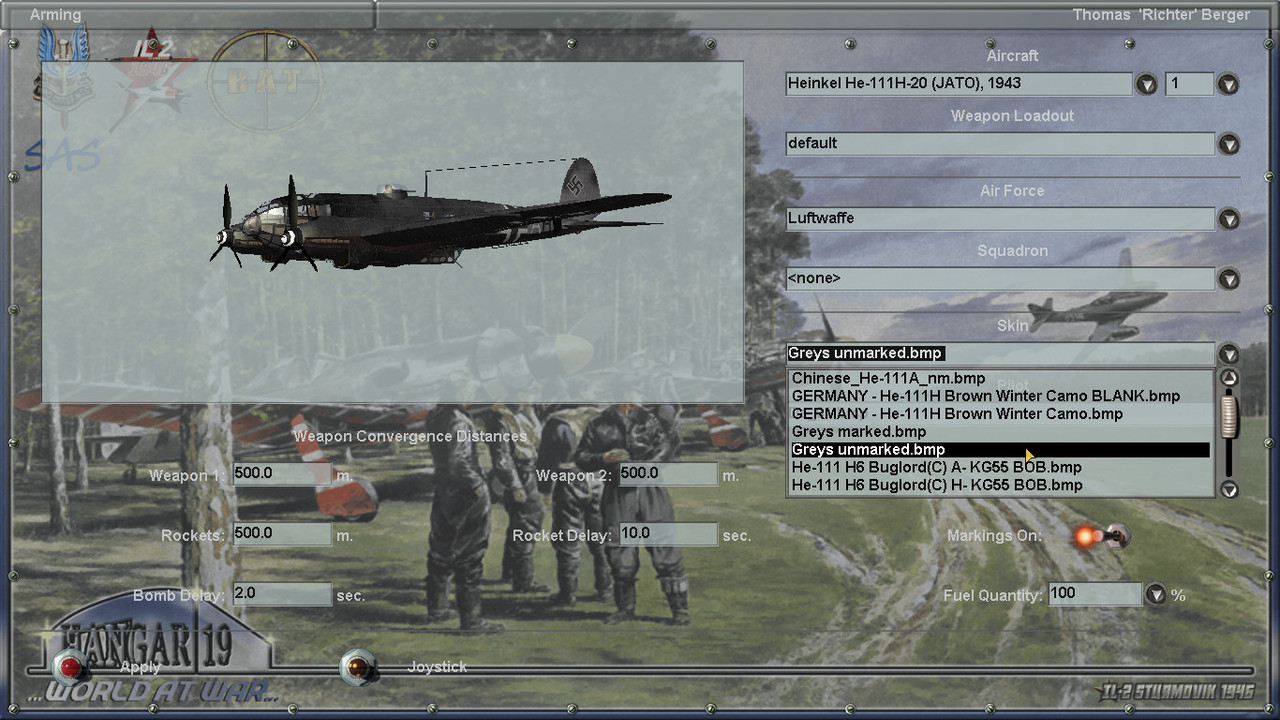The height and width of the screenshot is (720, 1280).
Task: Select skin GERMANY - He-111H Brown Winter Camo.bmp
Action: 1000,414
